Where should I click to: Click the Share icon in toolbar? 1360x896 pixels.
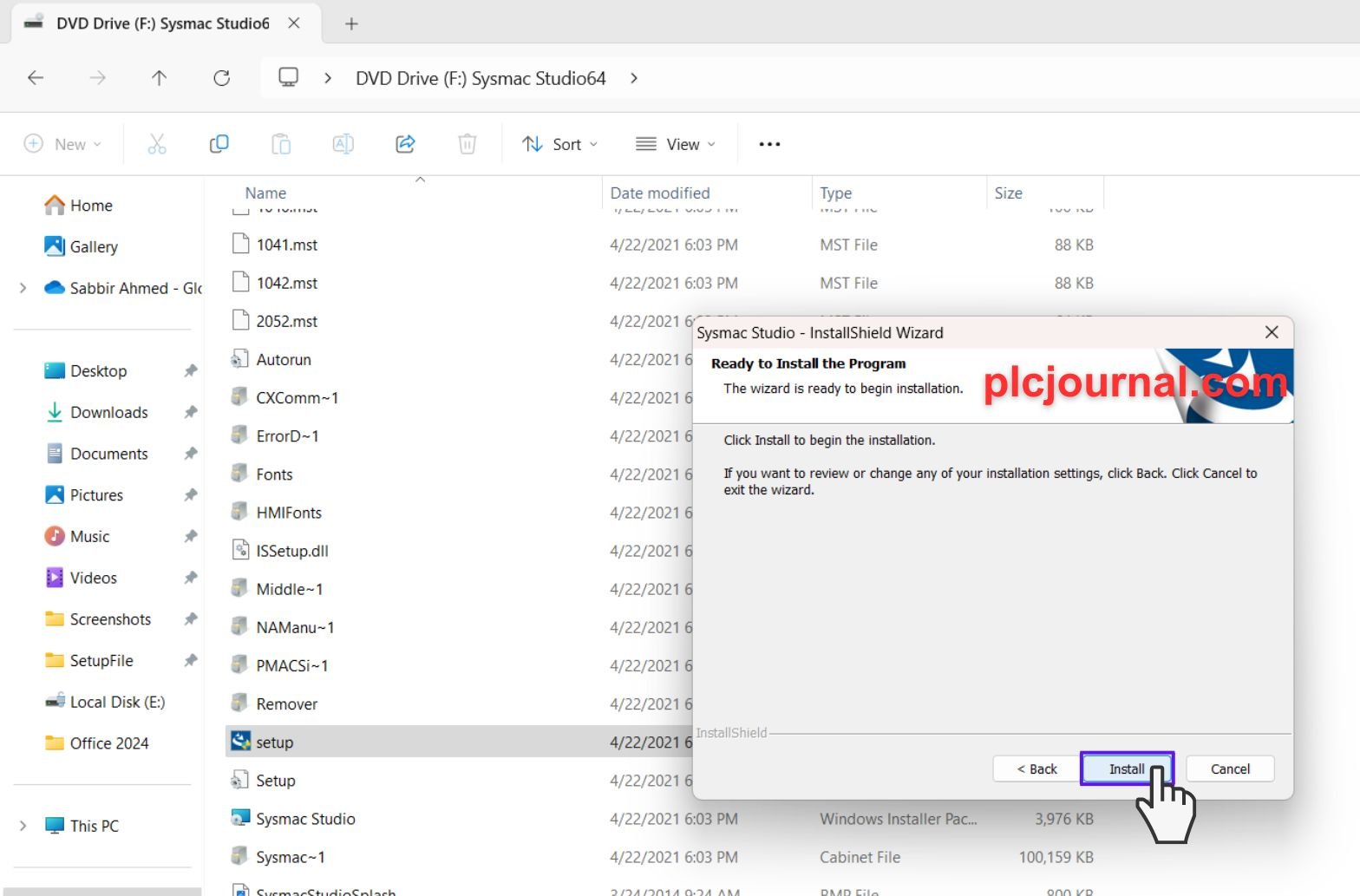(x=405, y=144)
